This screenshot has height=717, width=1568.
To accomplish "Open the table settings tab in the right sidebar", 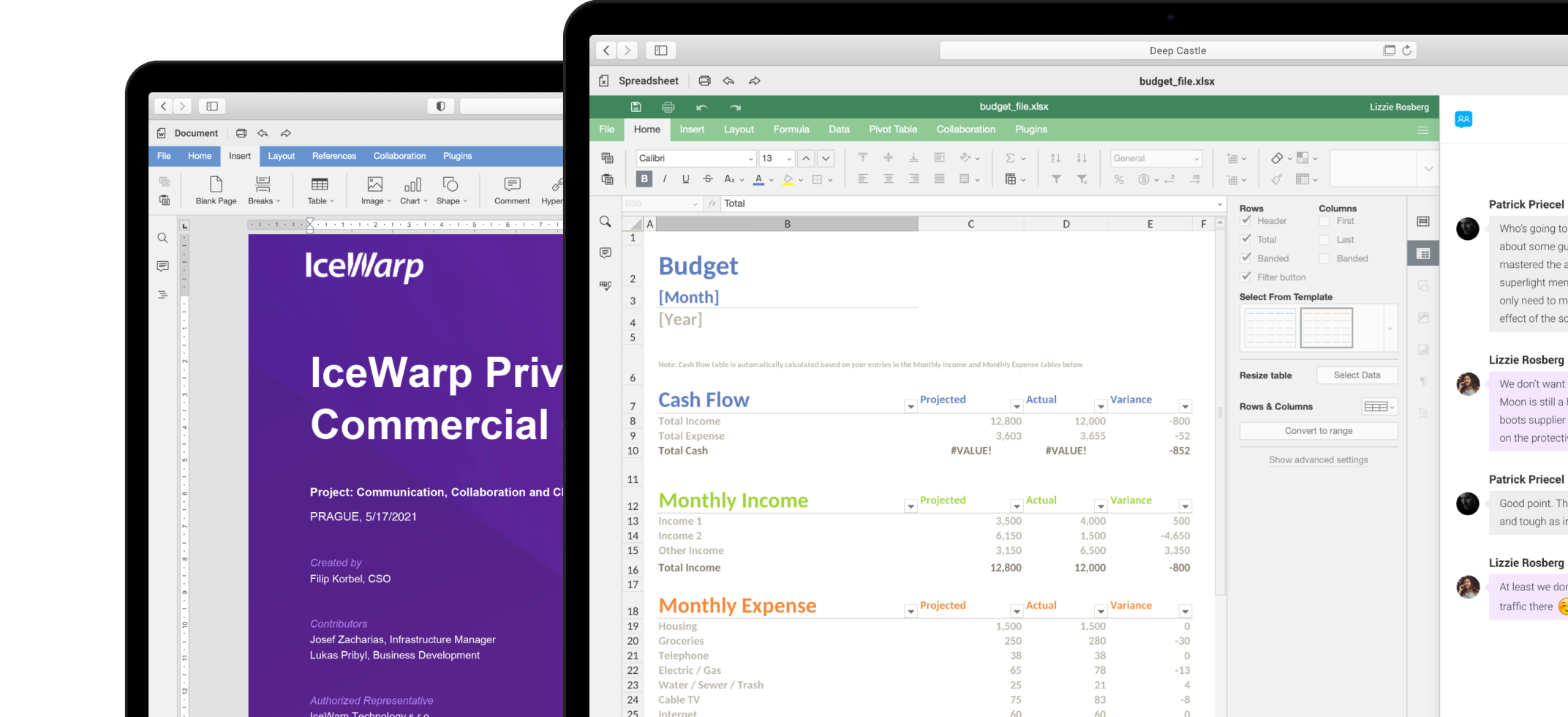I will [x=1423, y=253].
